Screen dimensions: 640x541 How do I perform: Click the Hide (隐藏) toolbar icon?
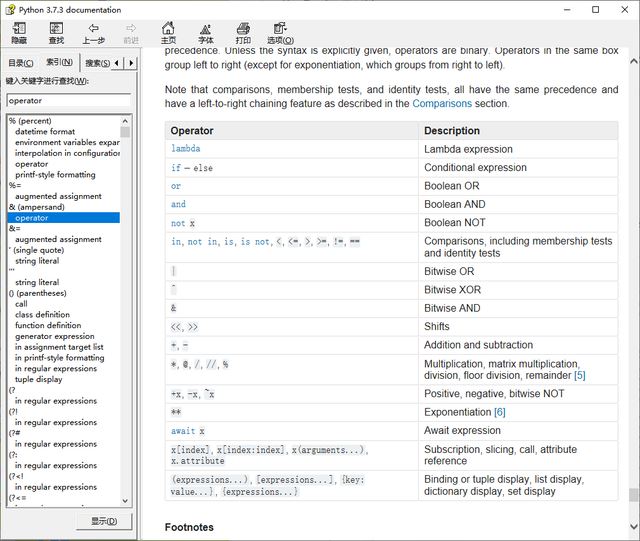(19, 33)
